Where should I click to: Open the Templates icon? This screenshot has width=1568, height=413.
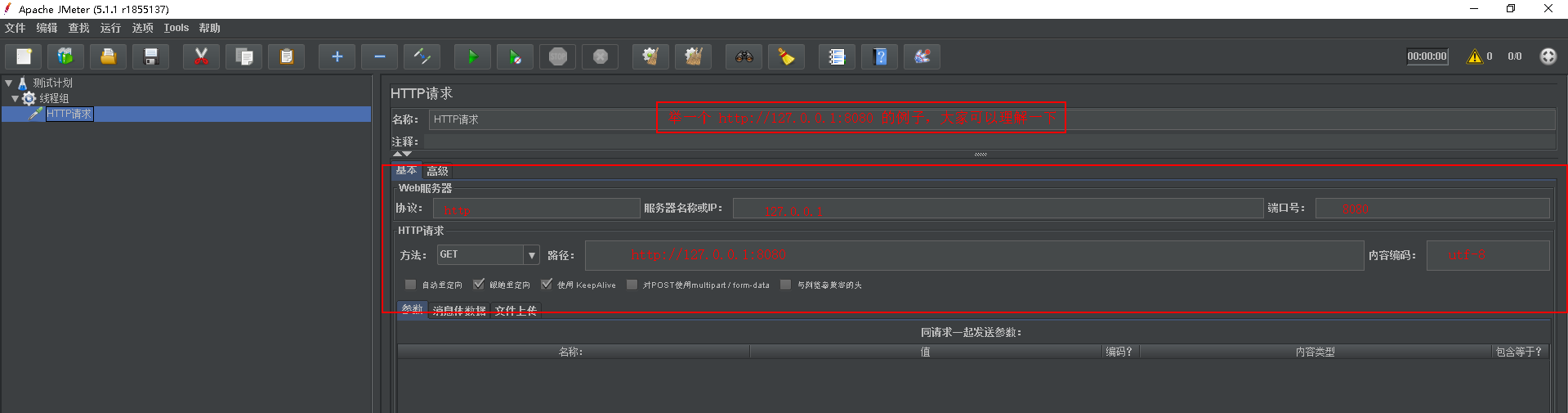[x=66, y=56]
